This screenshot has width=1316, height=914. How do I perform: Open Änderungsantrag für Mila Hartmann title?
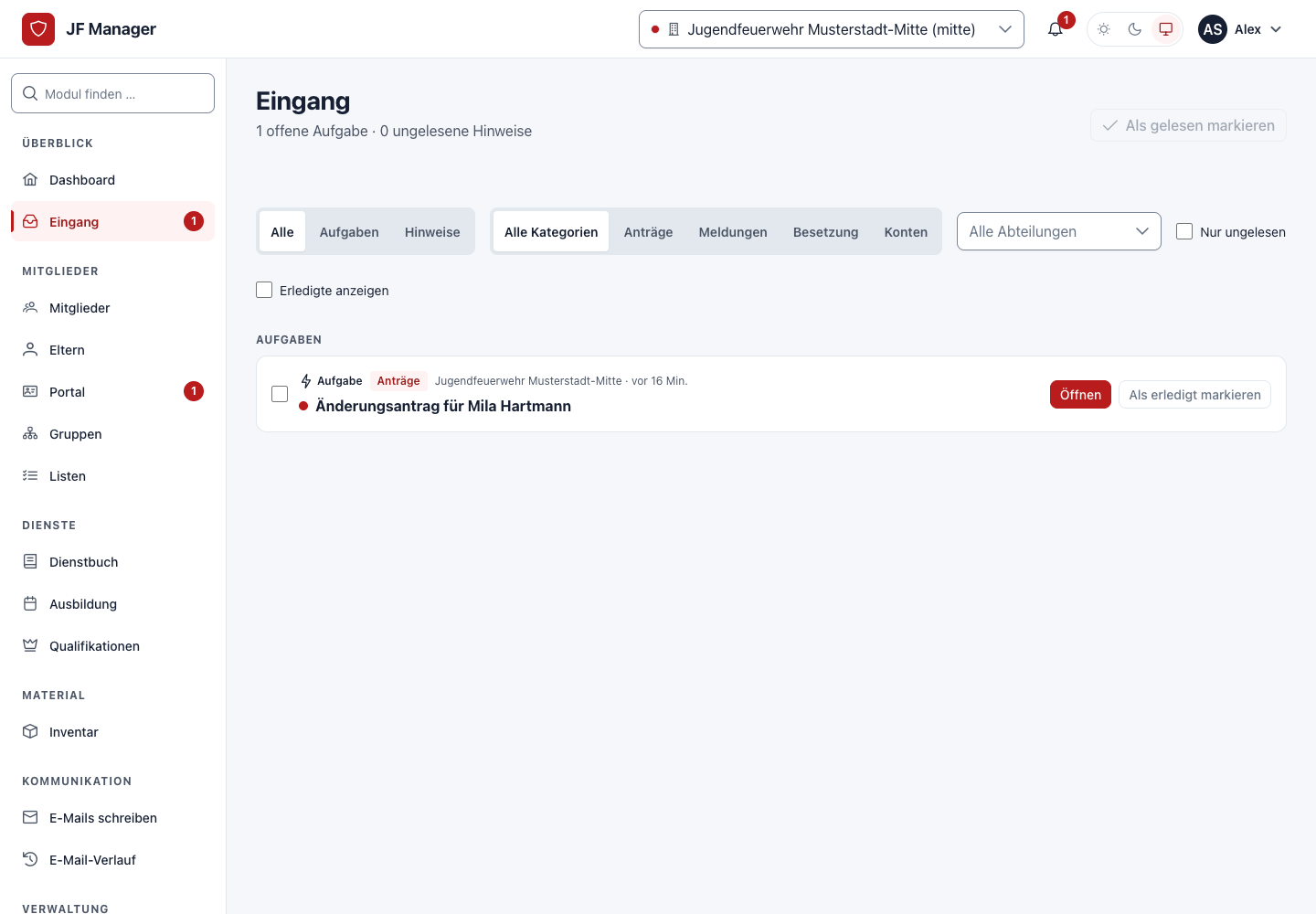(443, 406)
